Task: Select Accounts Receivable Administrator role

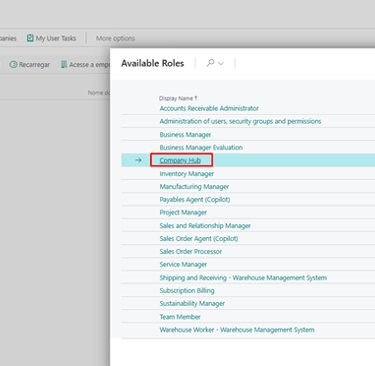Action: coord(209,108)
